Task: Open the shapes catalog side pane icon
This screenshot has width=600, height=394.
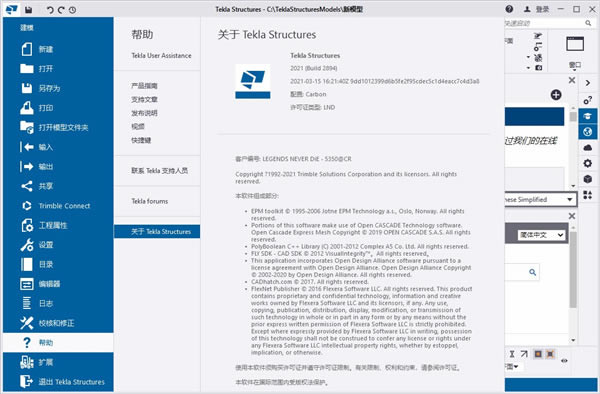Action: coord(588,195)
